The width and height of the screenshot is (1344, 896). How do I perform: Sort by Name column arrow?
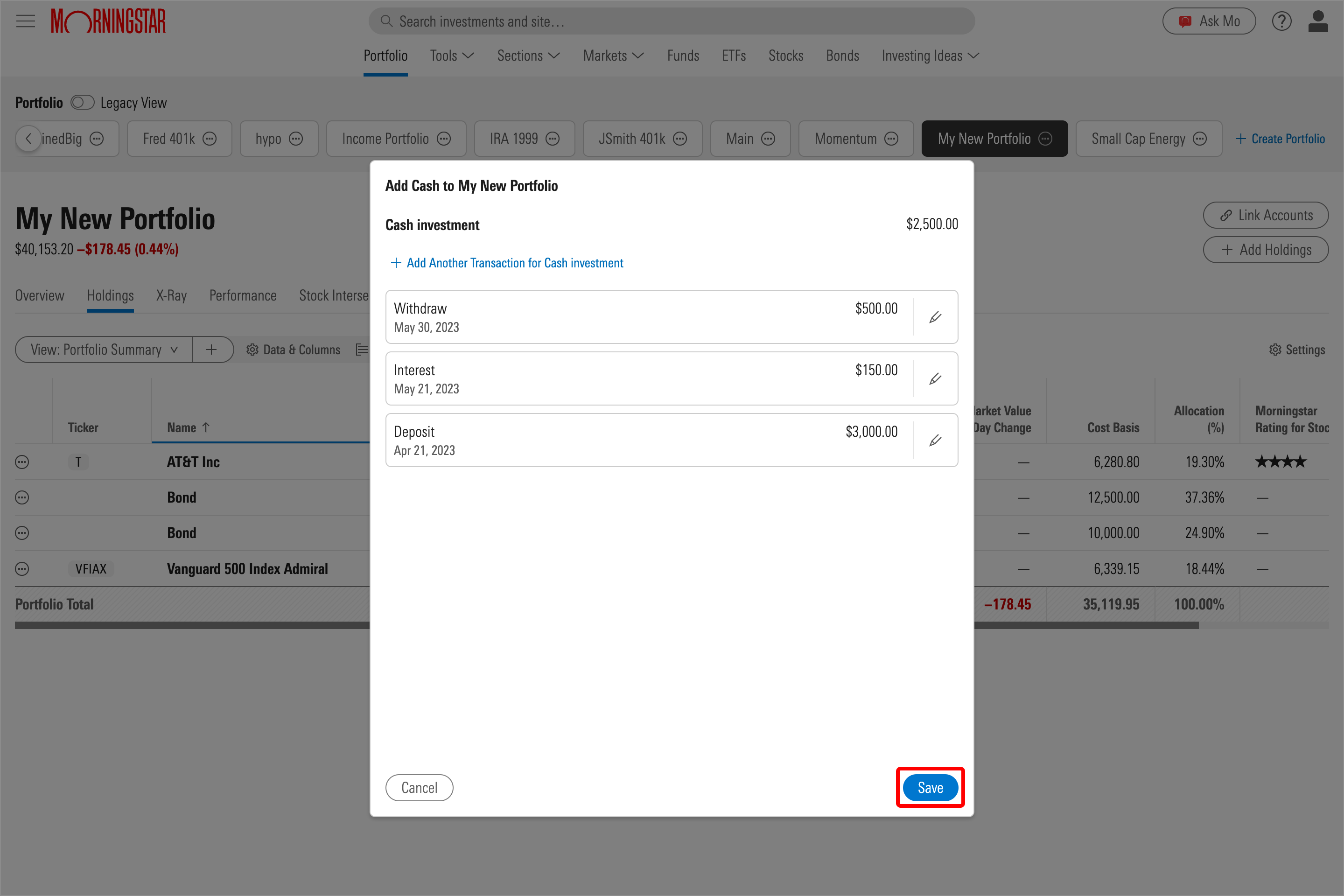click(x=206, y=427)
